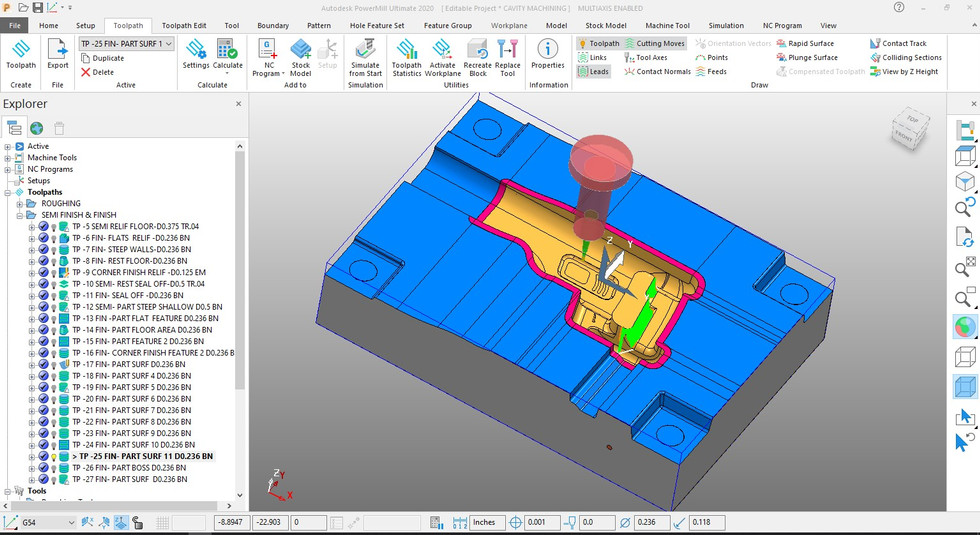Select TP-26 FIN- PART BOSS D0.236 BN
This screenshot has width=980, height=535.
(x=129, y=468)
